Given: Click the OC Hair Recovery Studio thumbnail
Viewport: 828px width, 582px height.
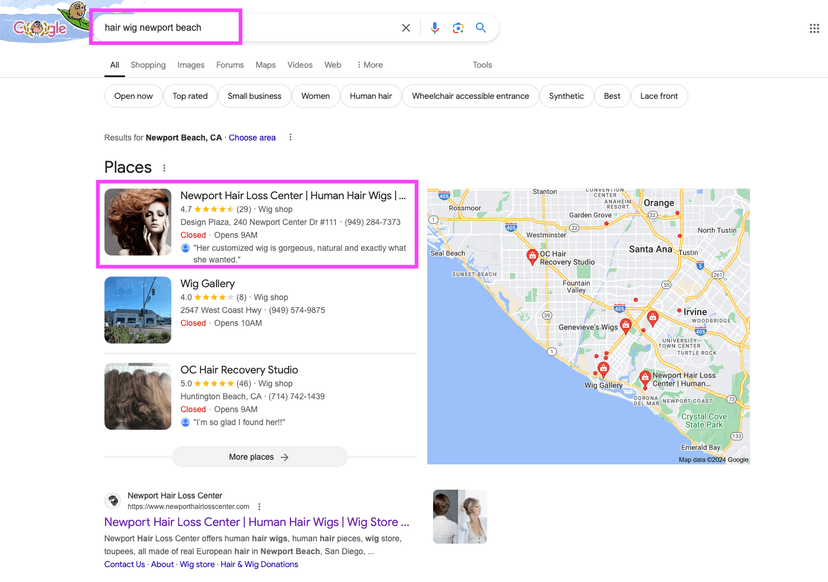Looking at the screenshot, I should point(138,396).
